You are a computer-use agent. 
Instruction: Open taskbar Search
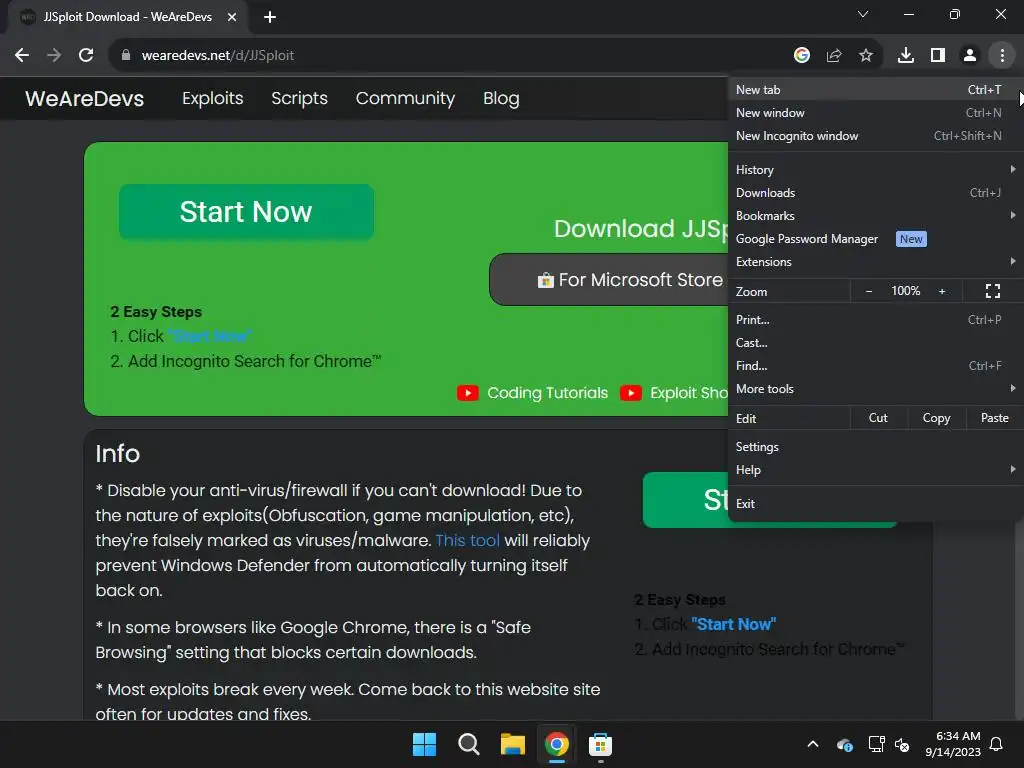[x=468, y=744]
